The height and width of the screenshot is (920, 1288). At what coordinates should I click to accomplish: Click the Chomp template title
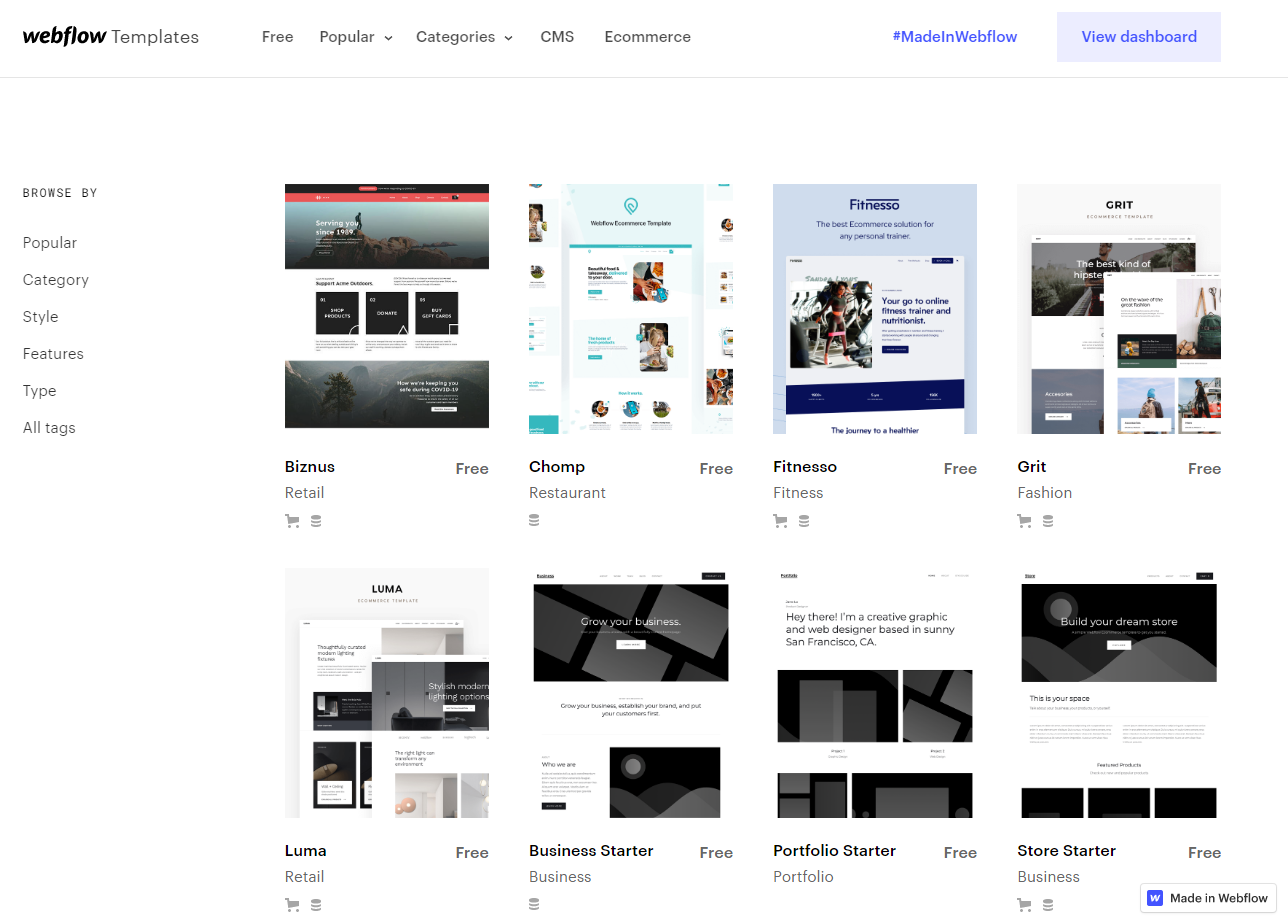[x=557, y=467]
